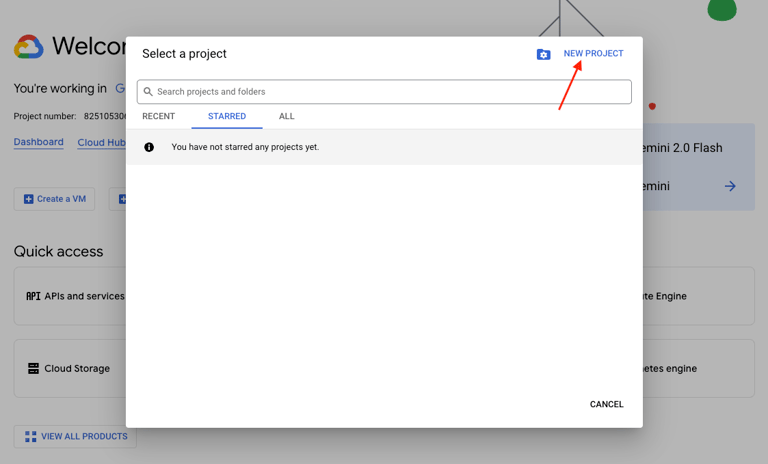This screenshot has height=464, width=768.
Task: Click the arrow icon on the Gemini card
Action: (730, 186)
